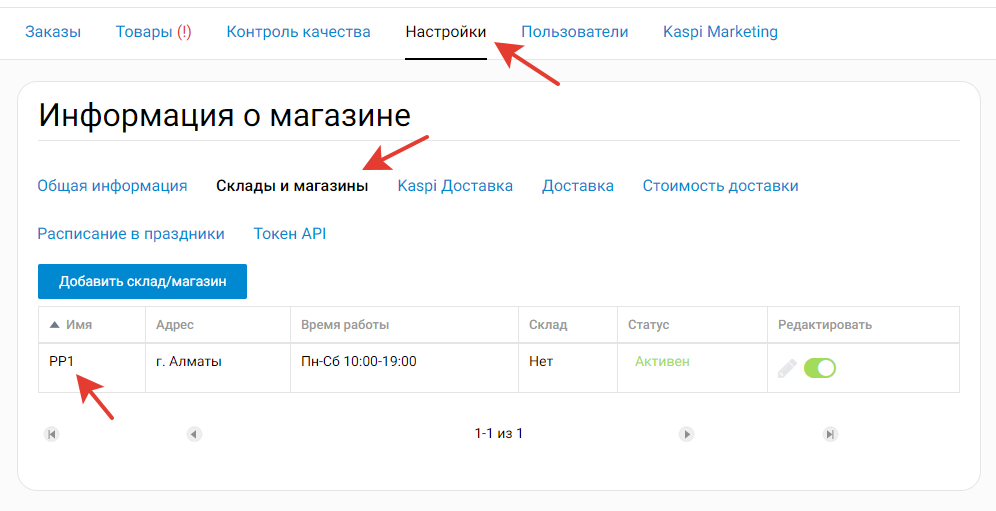The width and height of the screenshot is (996, 511).
Task: Open Расписание в праздники section
Action: 131,234
